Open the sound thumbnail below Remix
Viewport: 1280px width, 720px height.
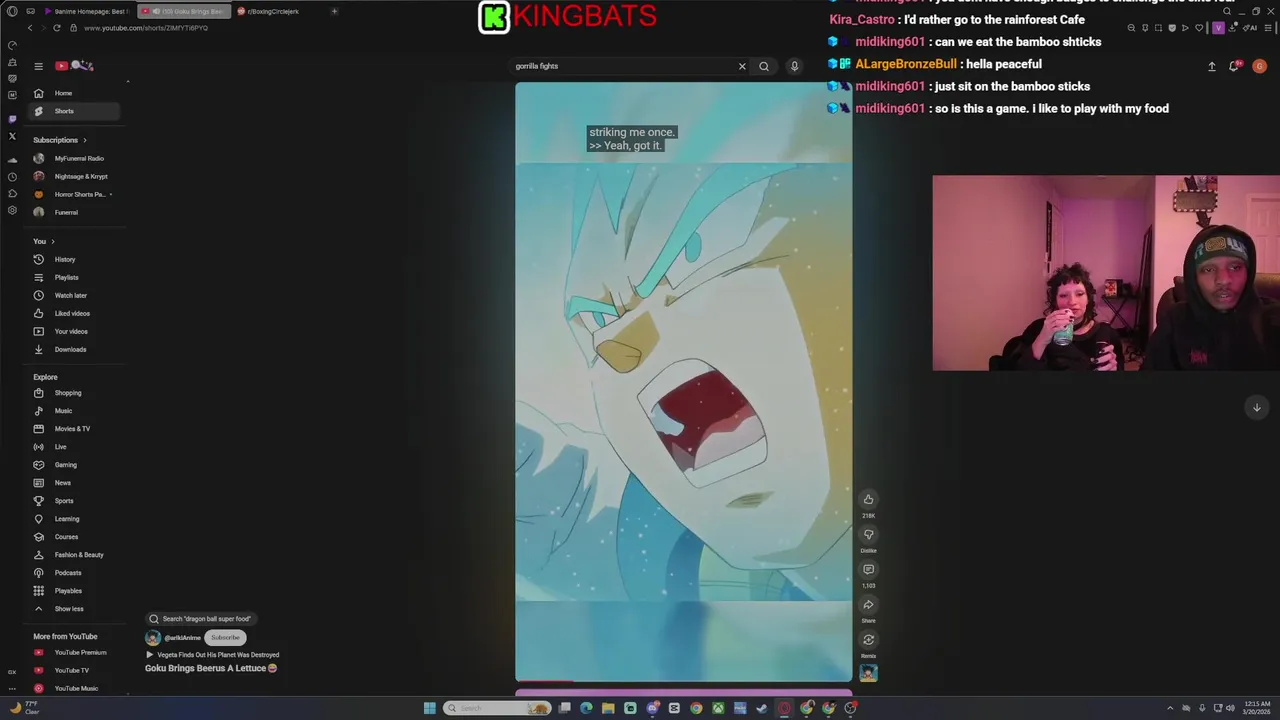[868, 673]
